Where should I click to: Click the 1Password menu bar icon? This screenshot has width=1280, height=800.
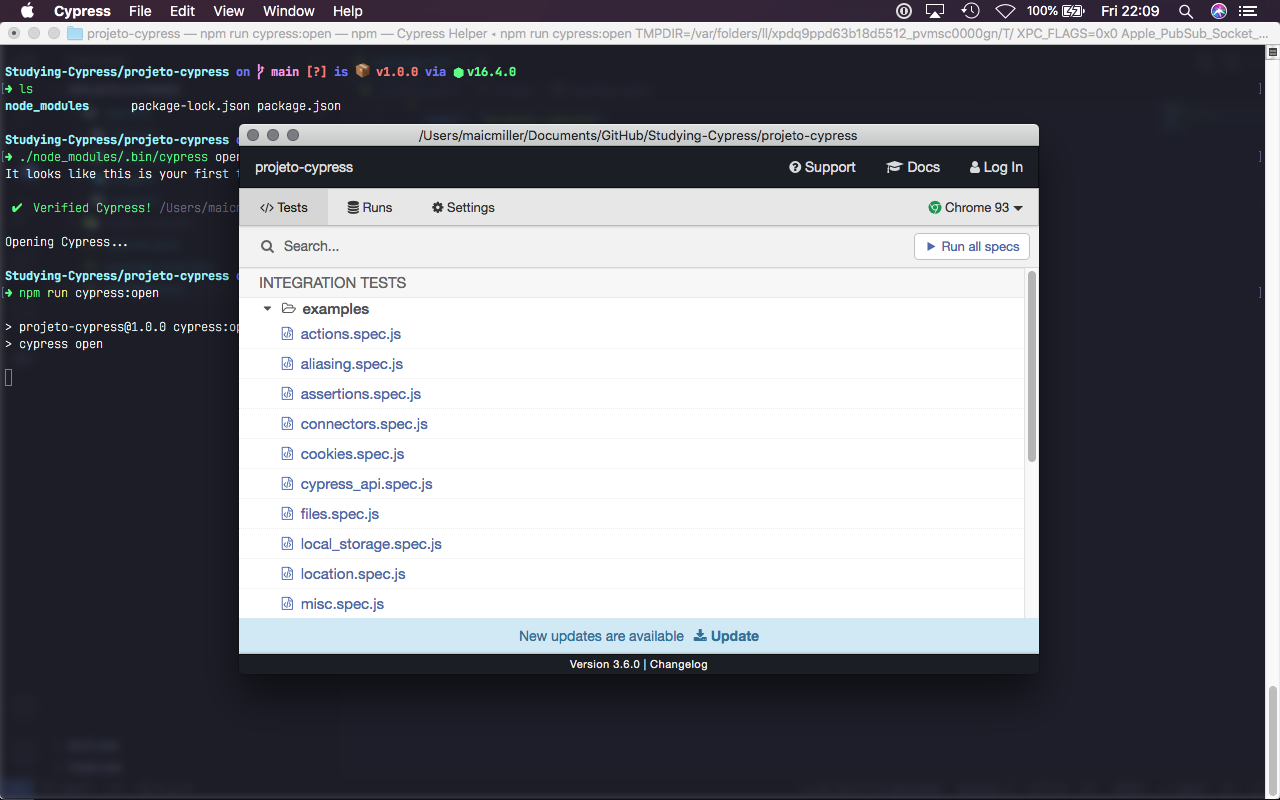(903, 11)
